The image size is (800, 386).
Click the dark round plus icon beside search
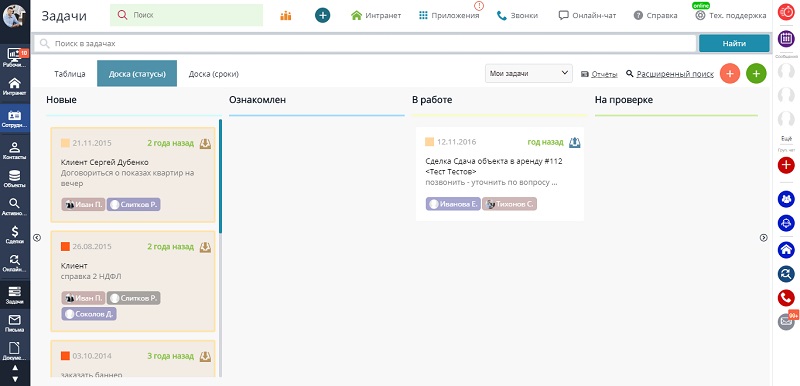322,15
